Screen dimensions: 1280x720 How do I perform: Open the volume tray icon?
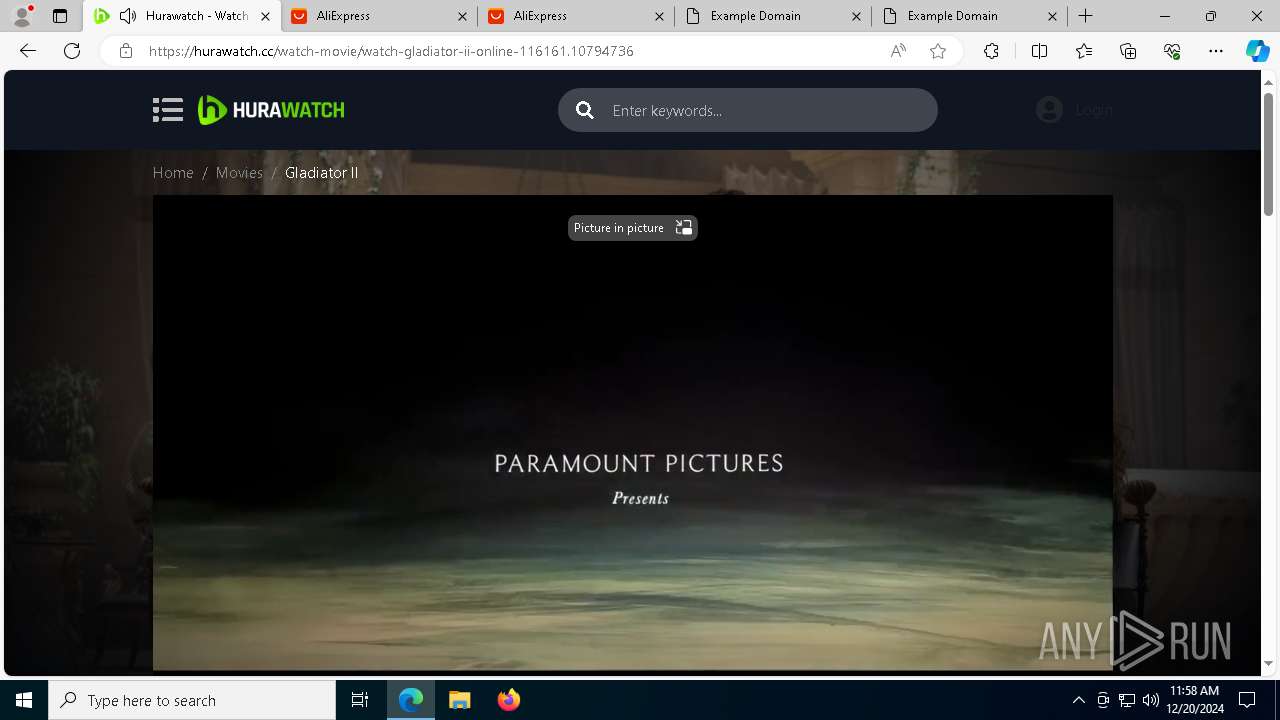tap(1151, 700)
